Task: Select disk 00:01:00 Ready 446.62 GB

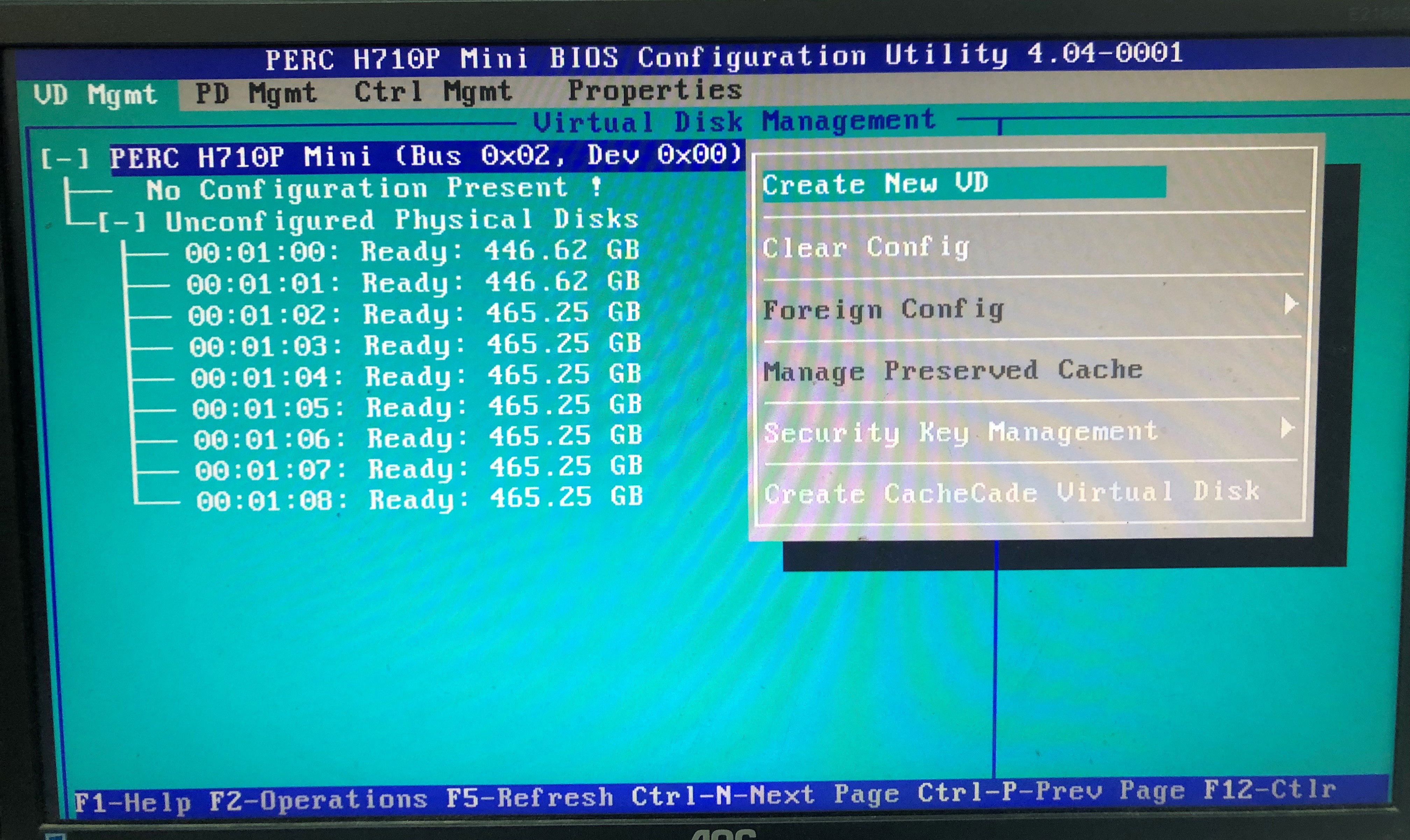Action: 412,251
